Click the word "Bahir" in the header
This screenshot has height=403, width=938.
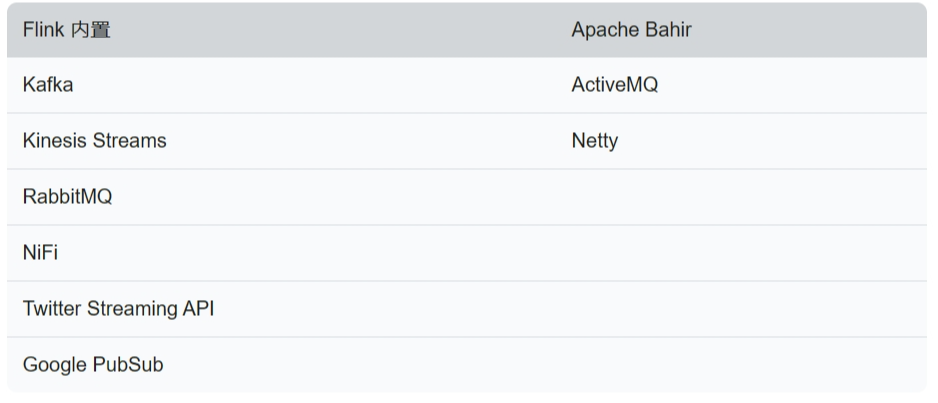pyautogui.click(x=668, y=30)
